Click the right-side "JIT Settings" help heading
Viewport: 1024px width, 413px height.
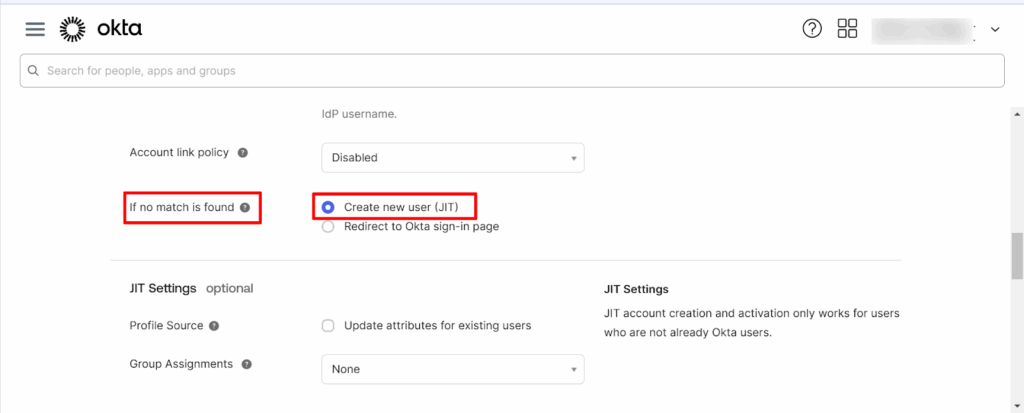635,289
